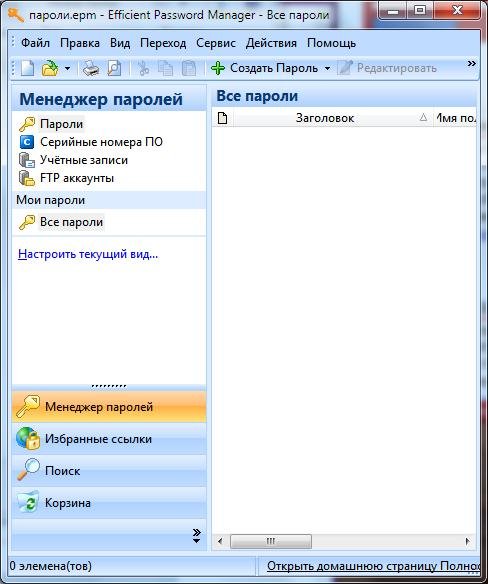Click the key icon in title bar
The image size is (488, 584).
(16, 15)
